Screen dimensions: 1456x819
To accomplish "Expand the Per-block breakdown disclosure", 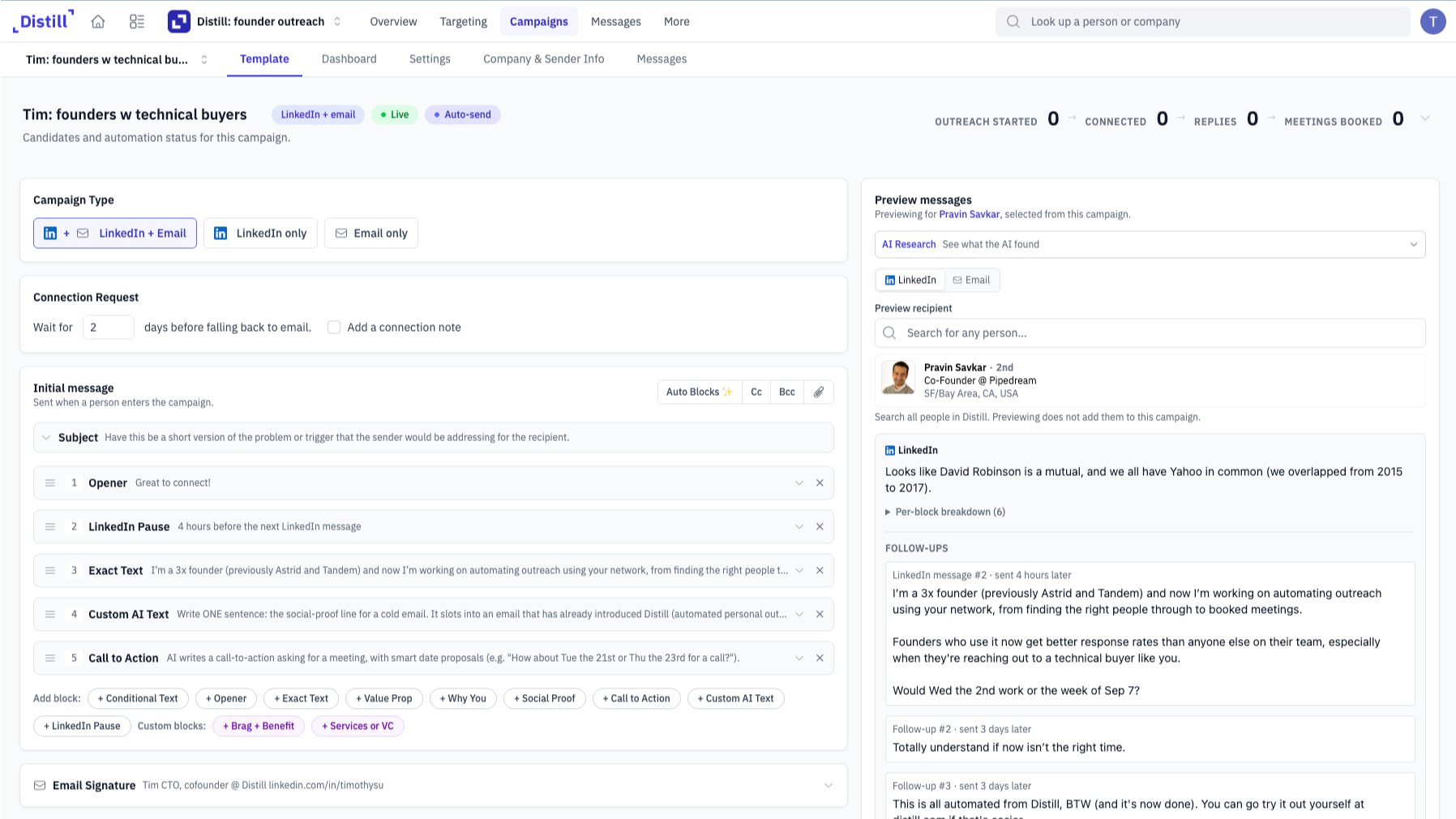I will pos(945,512).
